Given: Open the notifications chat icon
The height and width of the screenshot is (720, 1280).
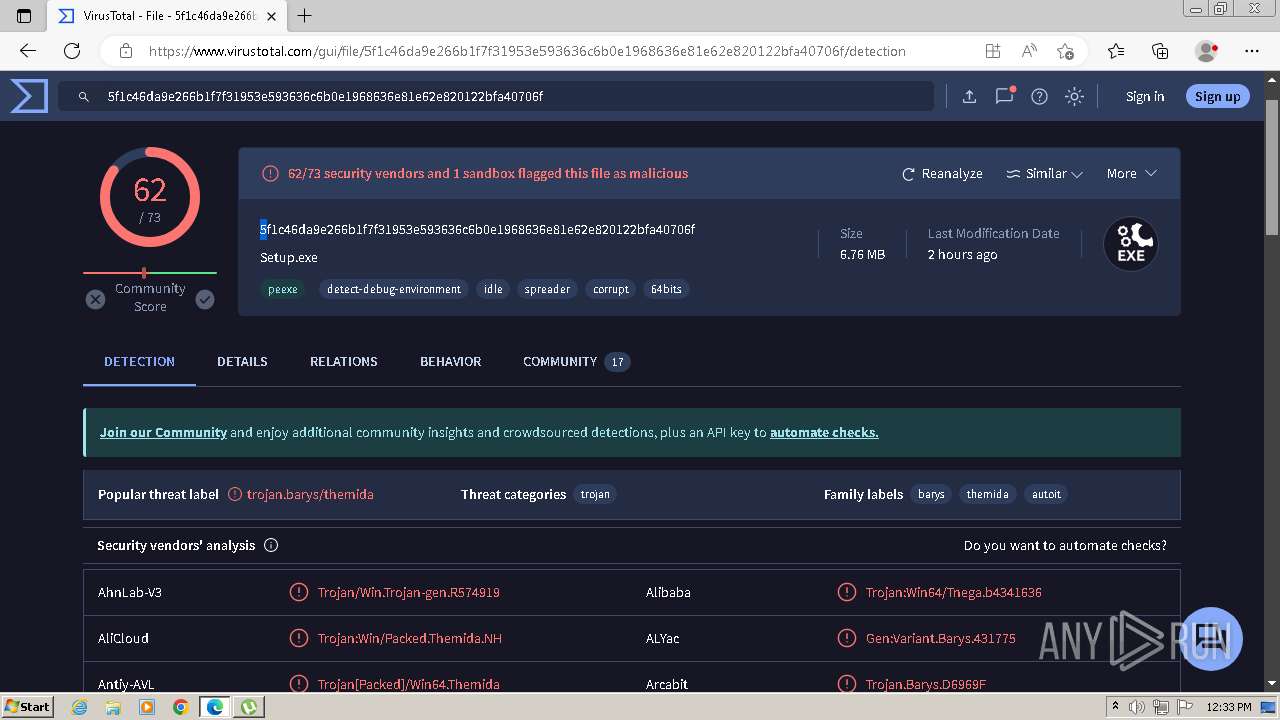Looking at the screenshot, I should pyautogui.click(x=1005, y=96).
